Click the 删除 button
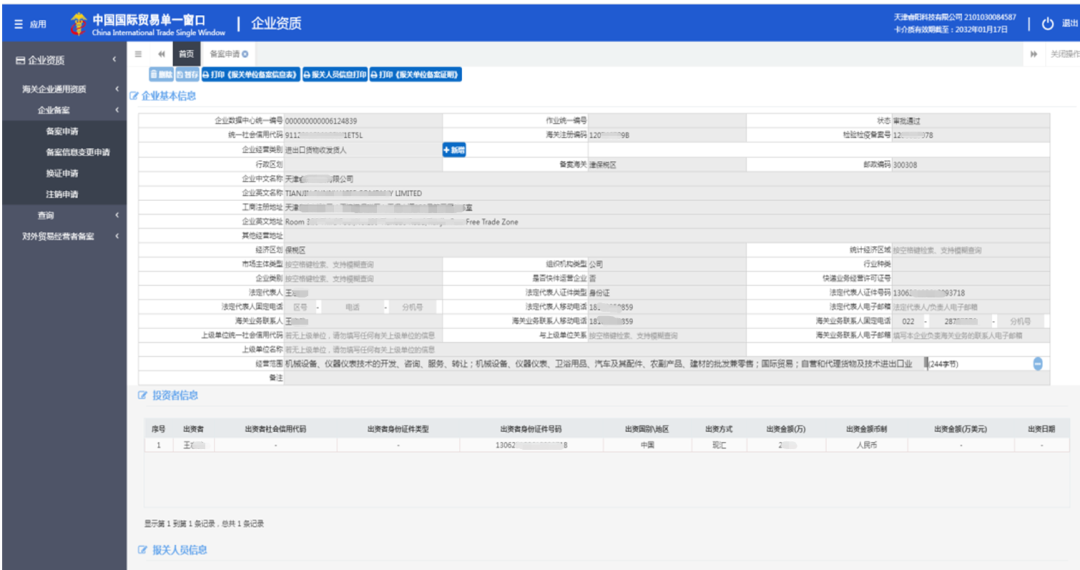The width and height of the screenshot is (1080, 570). [162, 74]
